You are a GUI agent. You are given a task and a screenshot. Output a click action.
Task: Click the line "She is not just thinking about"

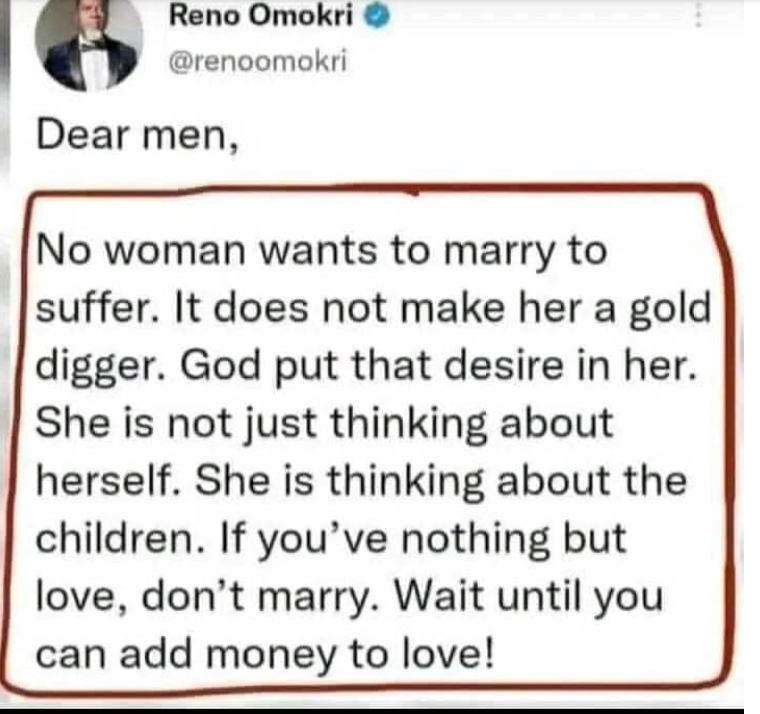click(323, 425)
